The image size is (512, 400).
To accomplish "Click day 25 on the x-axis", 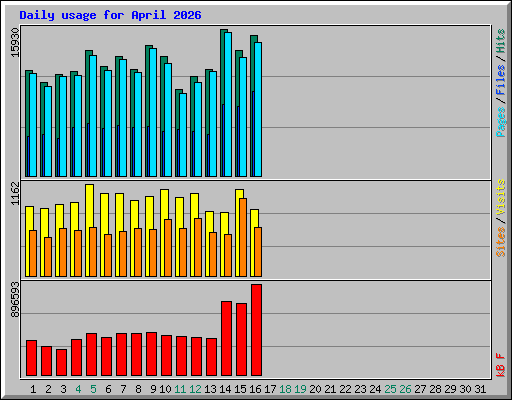I will coord(390,389).
